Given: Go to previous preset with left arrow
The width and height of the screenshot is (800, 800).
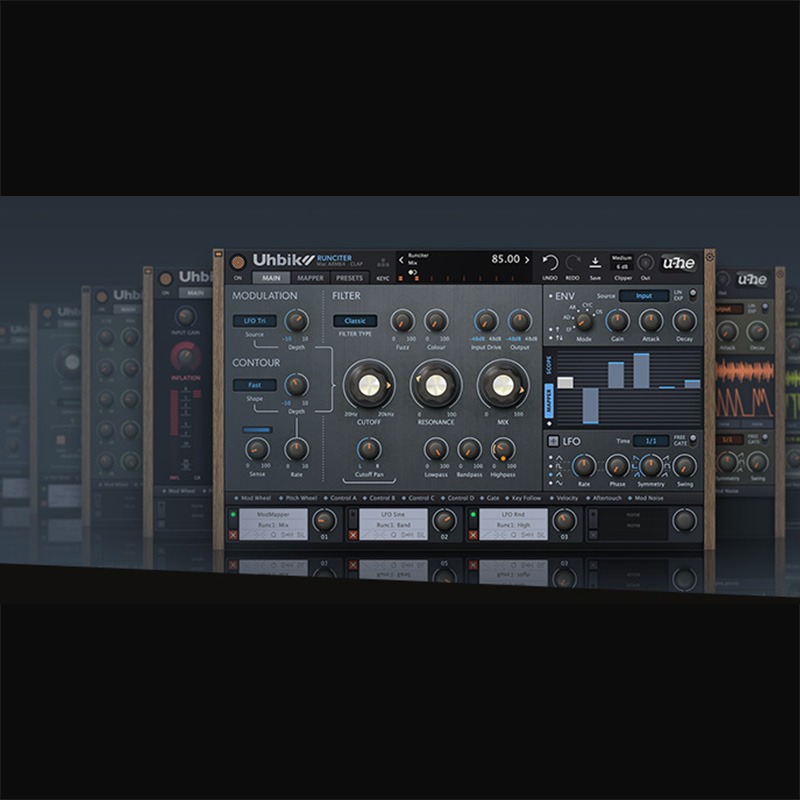Looking at the screenshot, I should pyautogui.click(x=401, y=260).
